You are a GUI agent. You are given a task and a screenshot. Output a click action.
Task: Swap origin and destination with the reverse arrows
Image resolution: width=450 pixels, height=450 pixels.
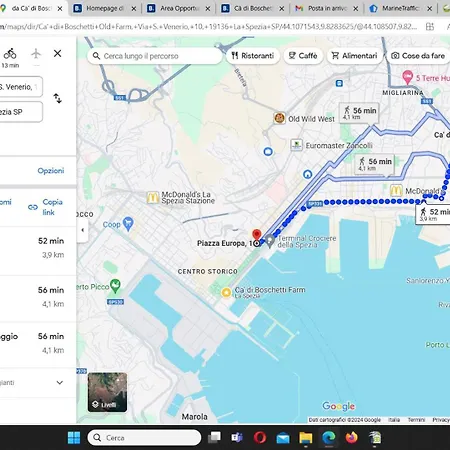[57, 98]
